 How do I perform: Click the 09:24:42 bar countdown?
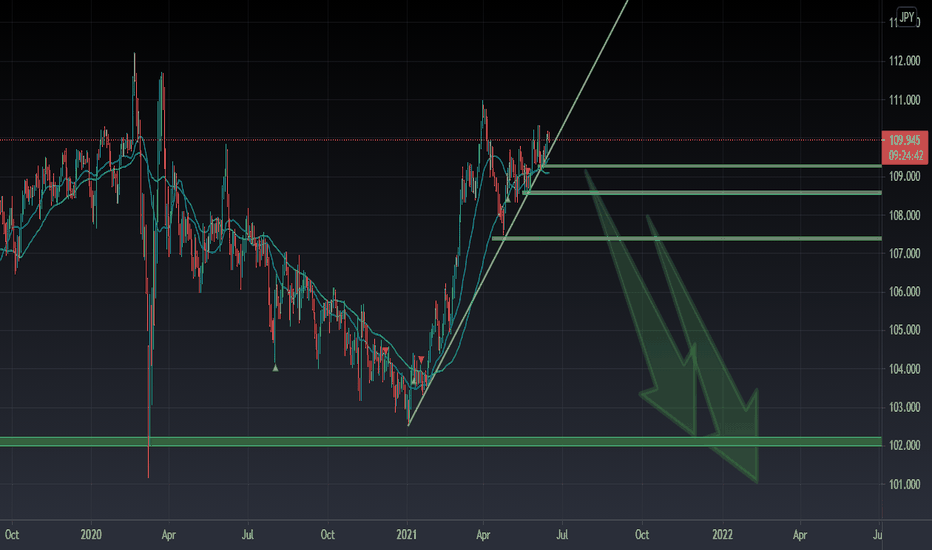(905, 155)
